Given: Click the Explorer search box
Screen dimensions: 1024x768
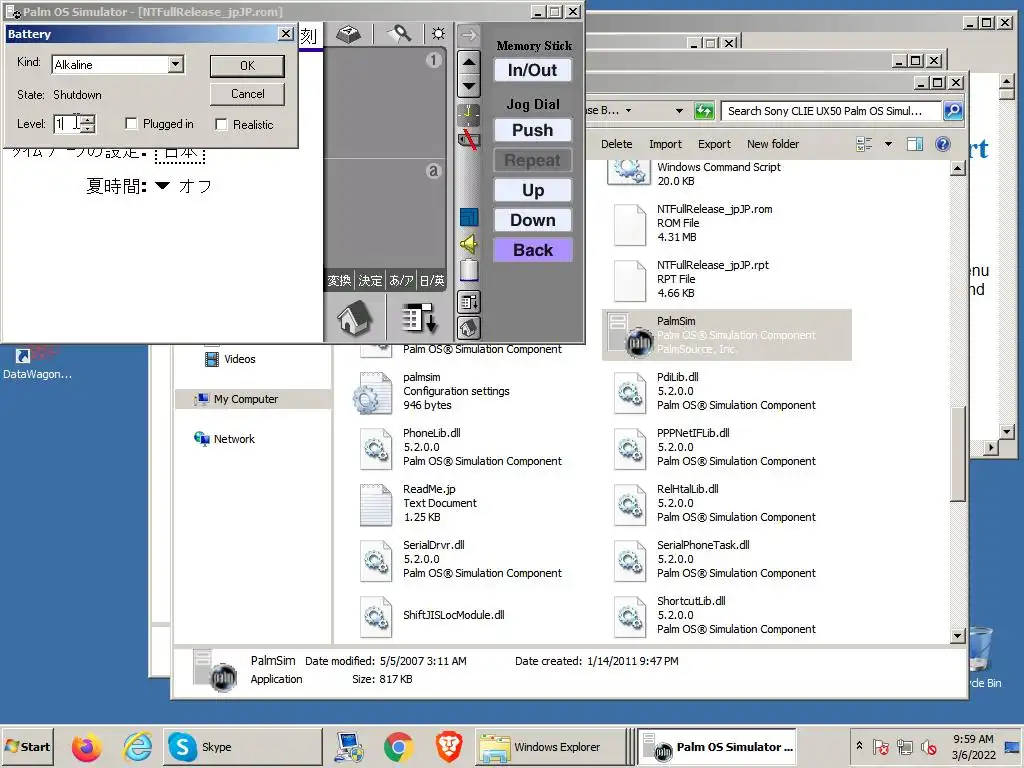Looking at the screenshot, I should (831, 110).
